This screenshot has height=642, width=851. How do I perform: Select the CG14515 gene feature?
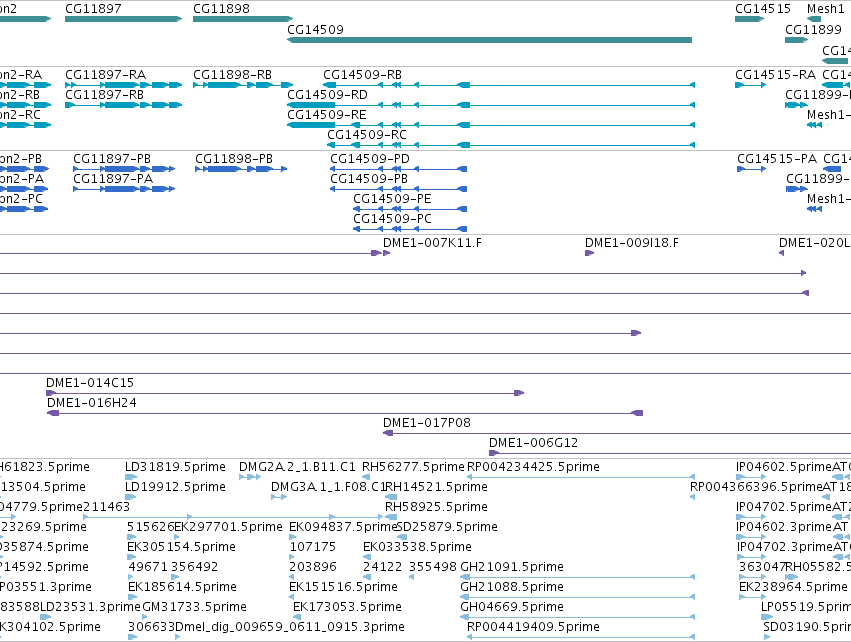[749, 19]
